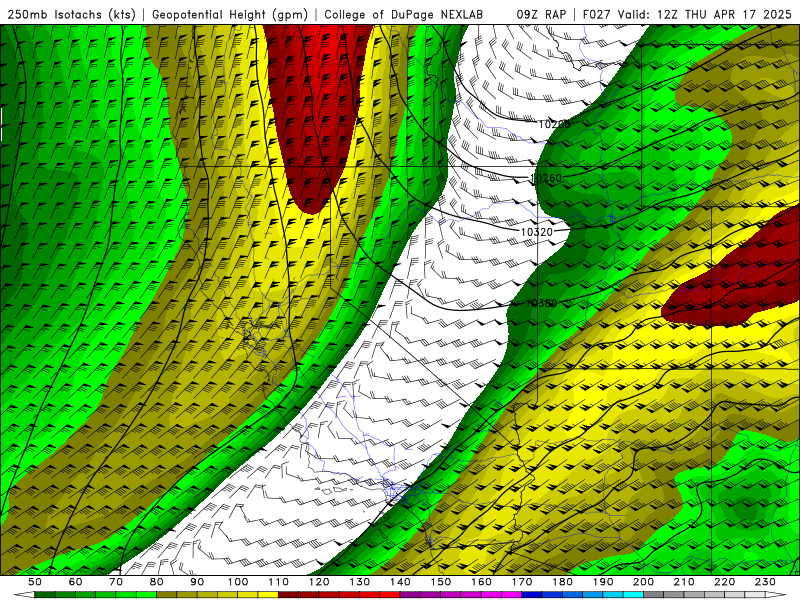
Task: Click the legend value 80
Action: tap(157, 582)
